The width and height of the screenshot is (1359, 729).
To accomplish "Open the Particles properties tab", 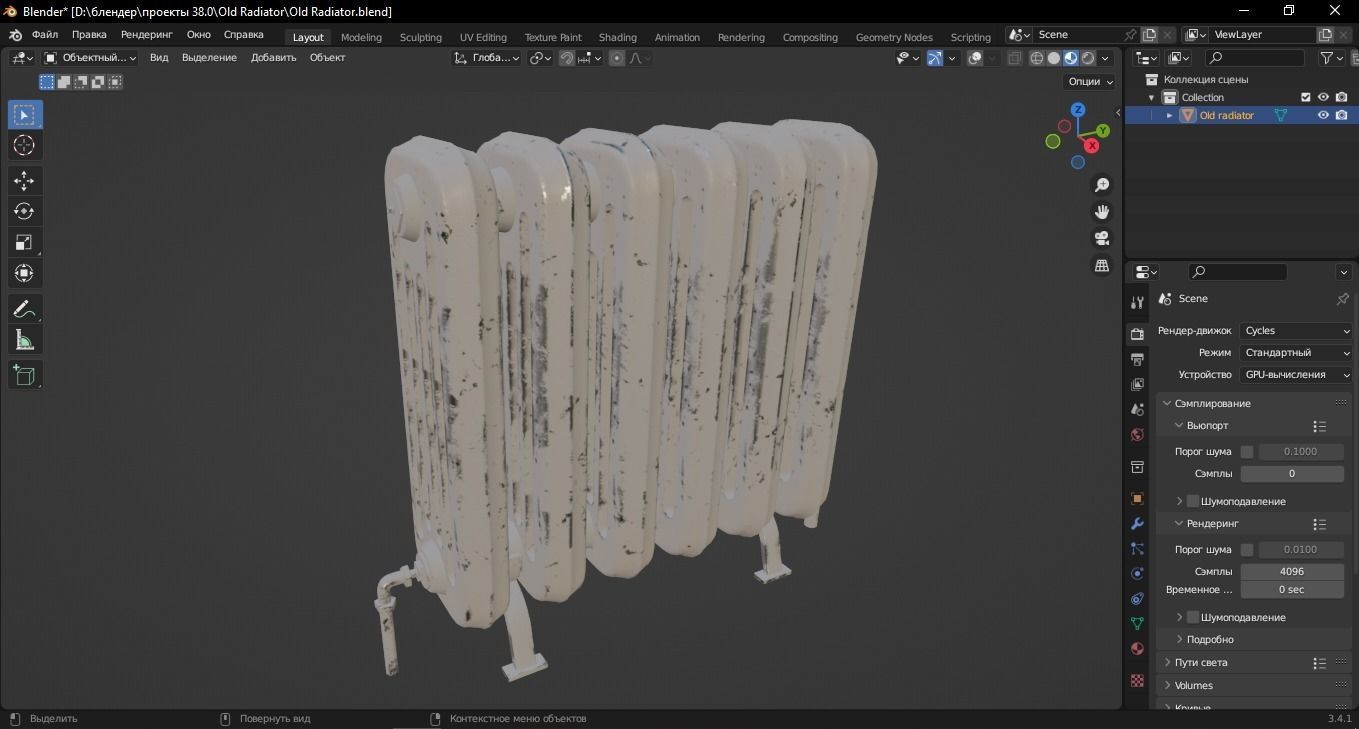I will point(1137,549).
